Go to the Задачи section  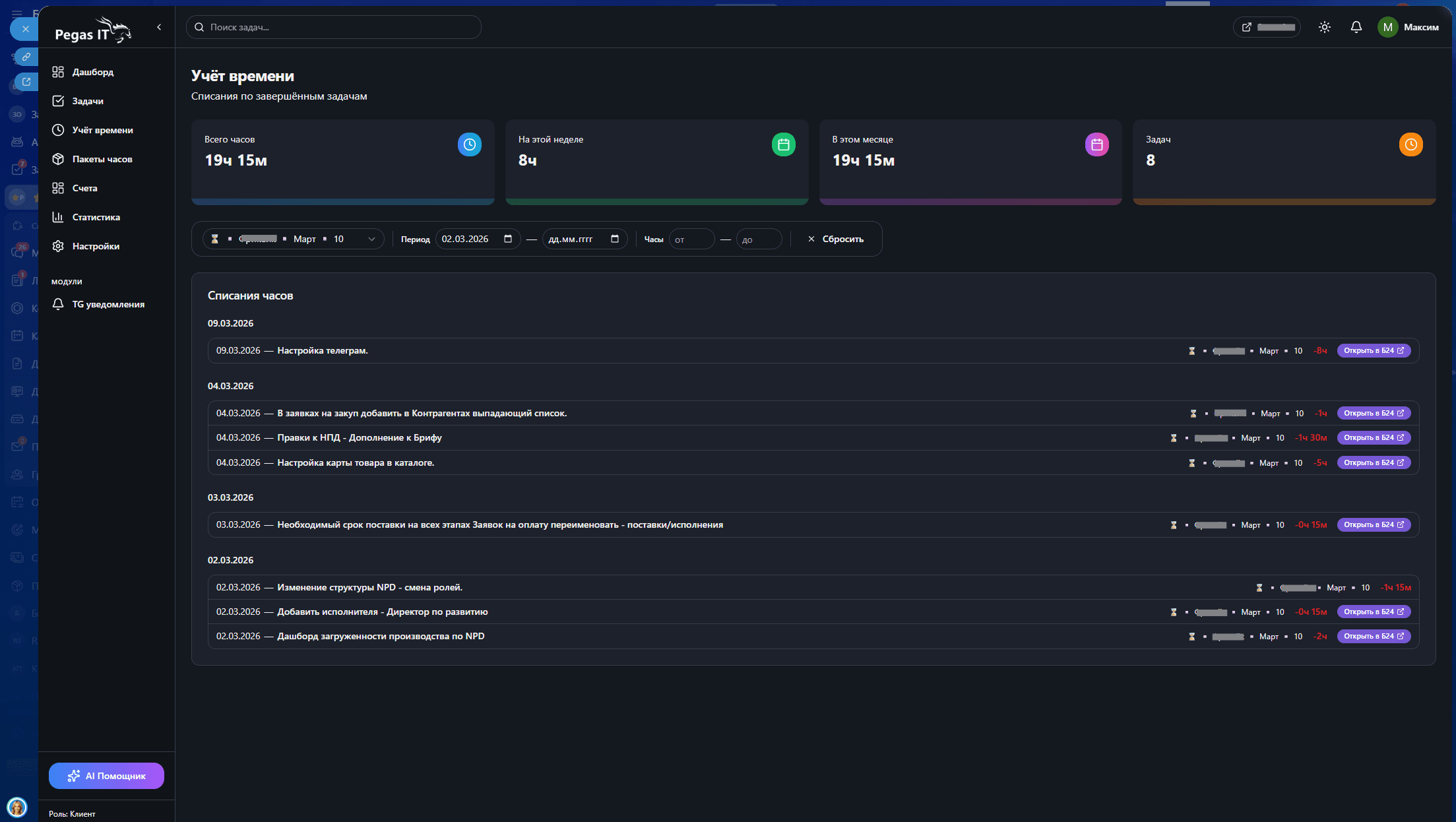pos(87,101)
